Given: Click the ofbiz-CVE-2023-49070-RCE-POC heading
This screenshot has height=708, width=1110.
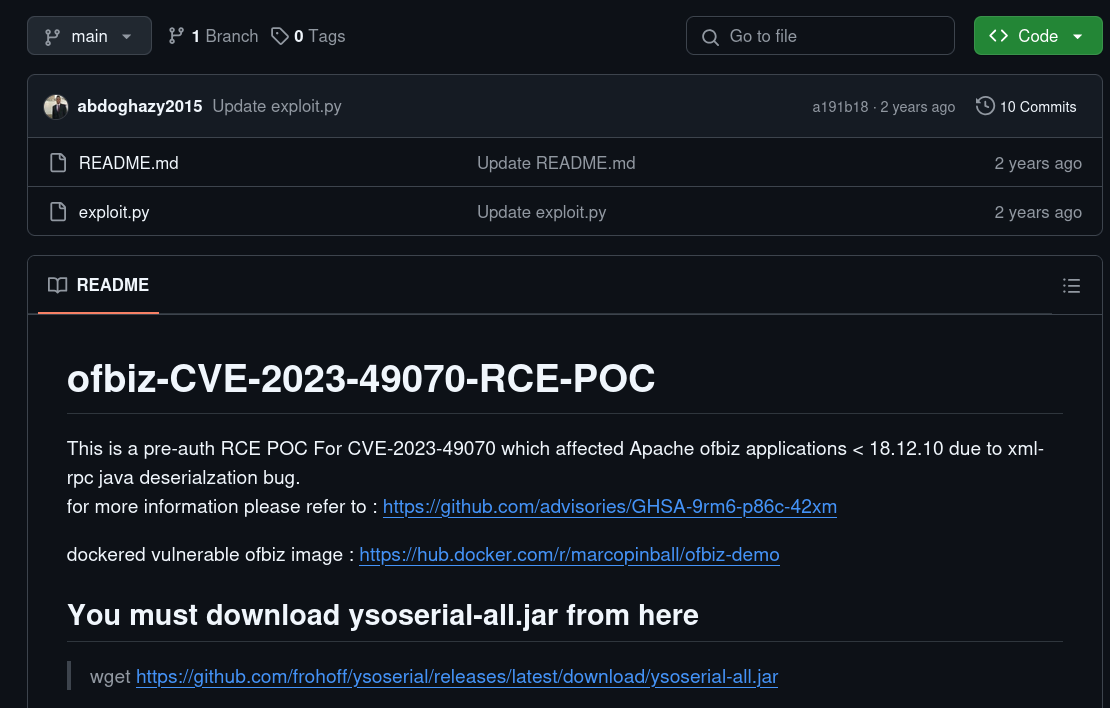Looking at the screenshot, I should [361, 378].
